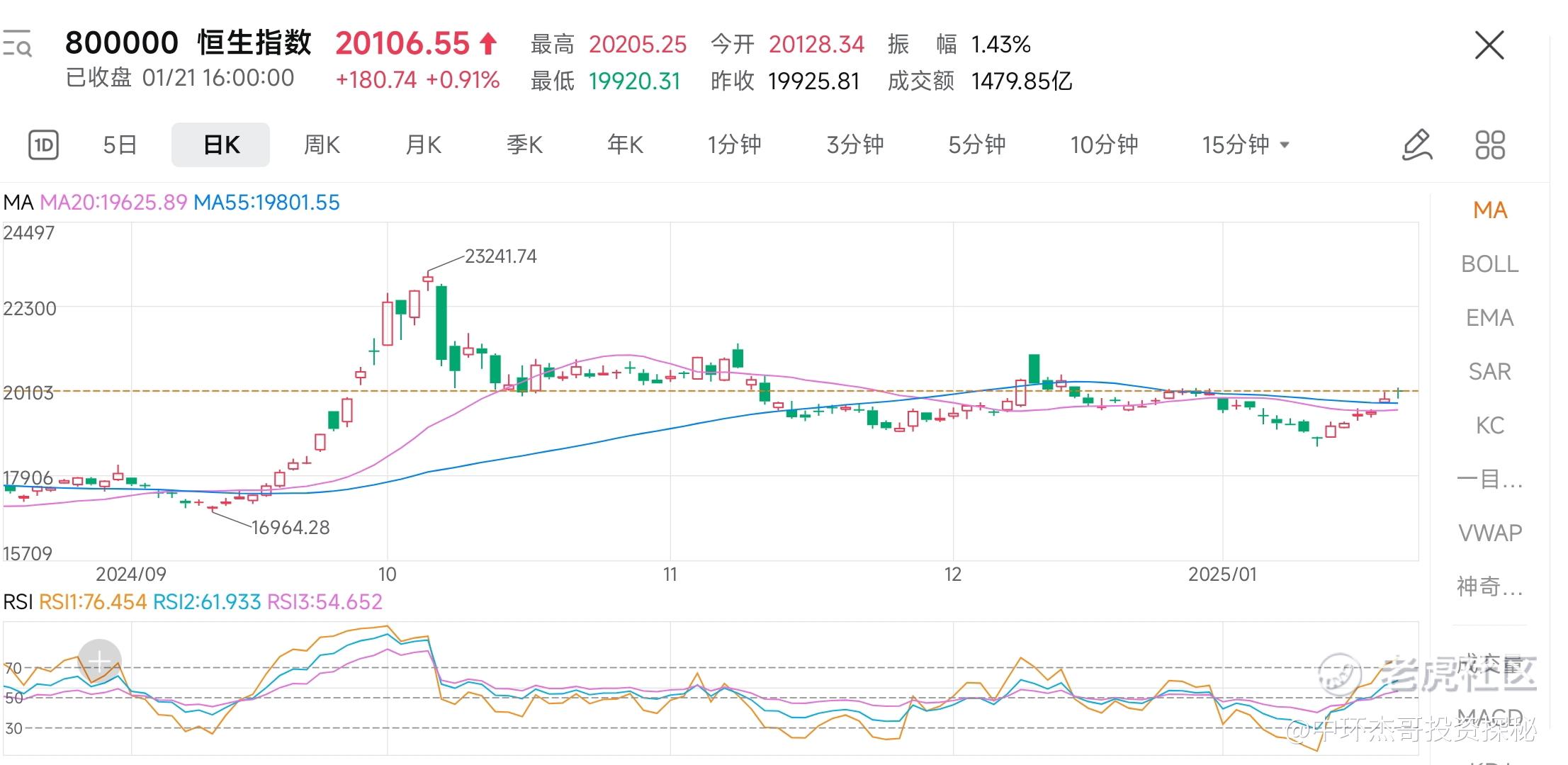
Task: Select the drawing pencil tool
Action: tap(1417, 145)
